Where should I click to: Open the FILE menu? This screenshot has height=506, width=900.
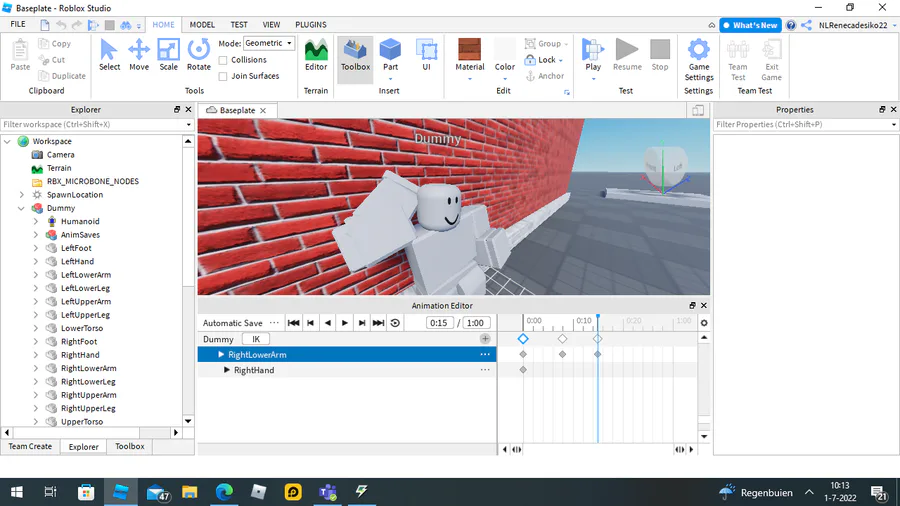click(18, 25)
